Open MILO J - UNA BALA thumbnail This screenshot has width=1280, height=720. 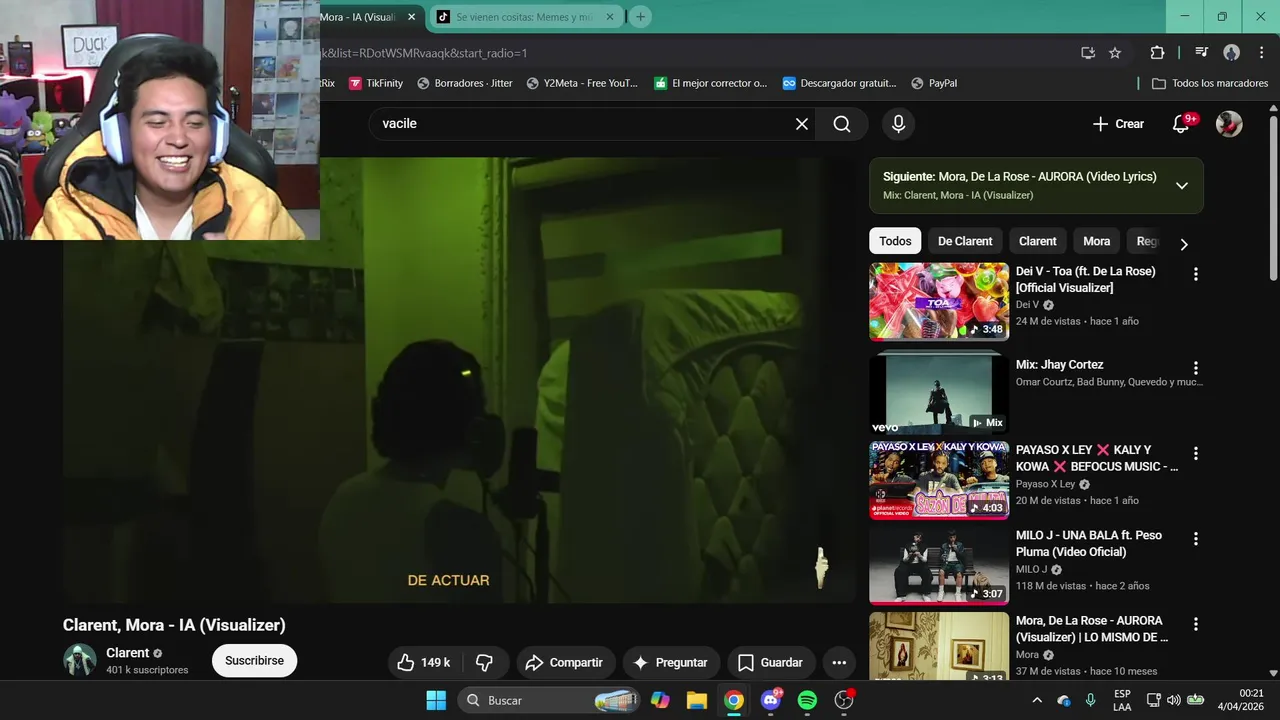pyautogui.click(x=939, y=565)
